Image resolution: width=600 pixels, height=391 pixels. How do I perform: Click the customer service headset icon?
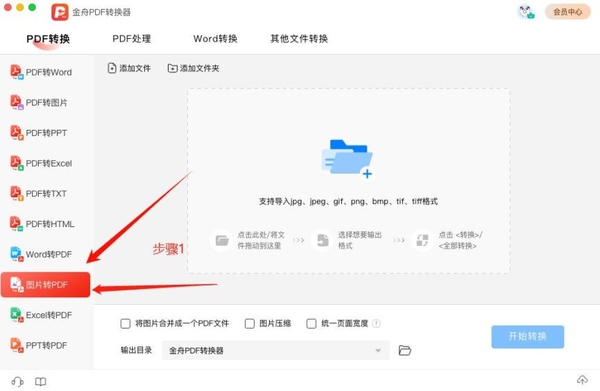click(17, 381)
